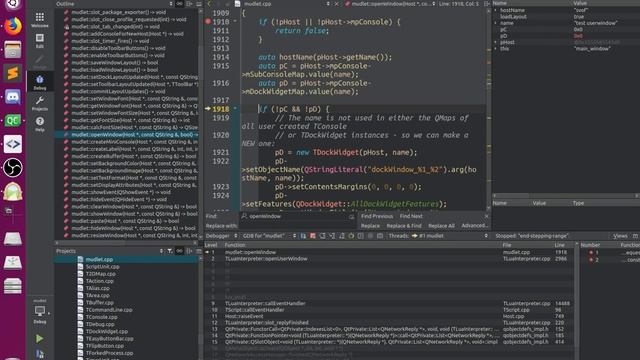Click the Start Debugging button below Run
The height and width of the screenshot is (360, 640).
tap(40, 354)
